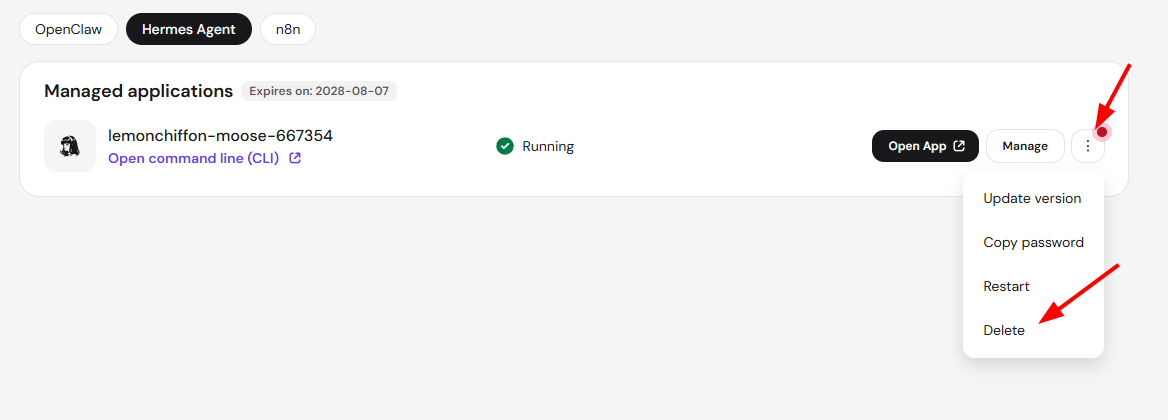Click the Expires on 2028-08-07 badge
Viewport: 1168px width, 420px height.
[319, 91]
